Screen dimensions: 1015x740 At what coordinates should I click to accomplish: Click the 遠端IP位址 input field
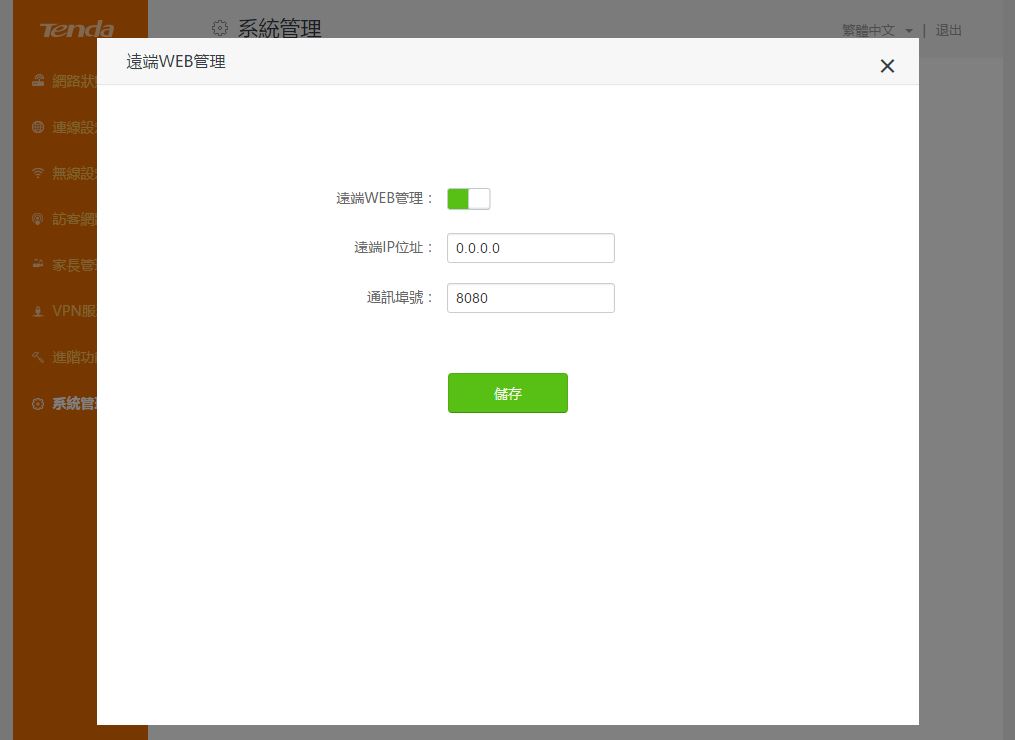pyautogui.click(x=531, y=248)
